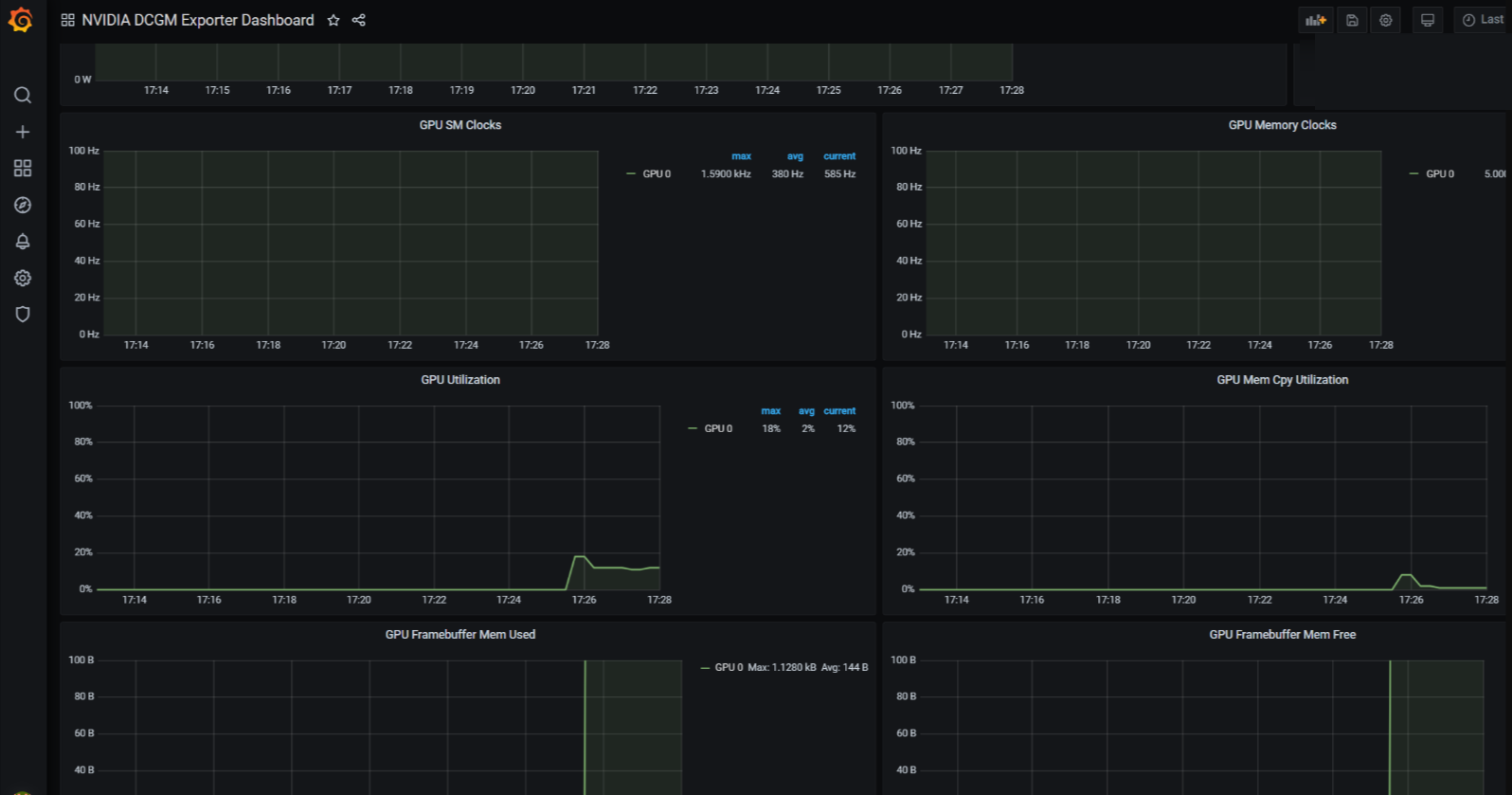Click the Add panel icon in top bar
This screenshot has width=1512, height=795.
pos(1315,20)
